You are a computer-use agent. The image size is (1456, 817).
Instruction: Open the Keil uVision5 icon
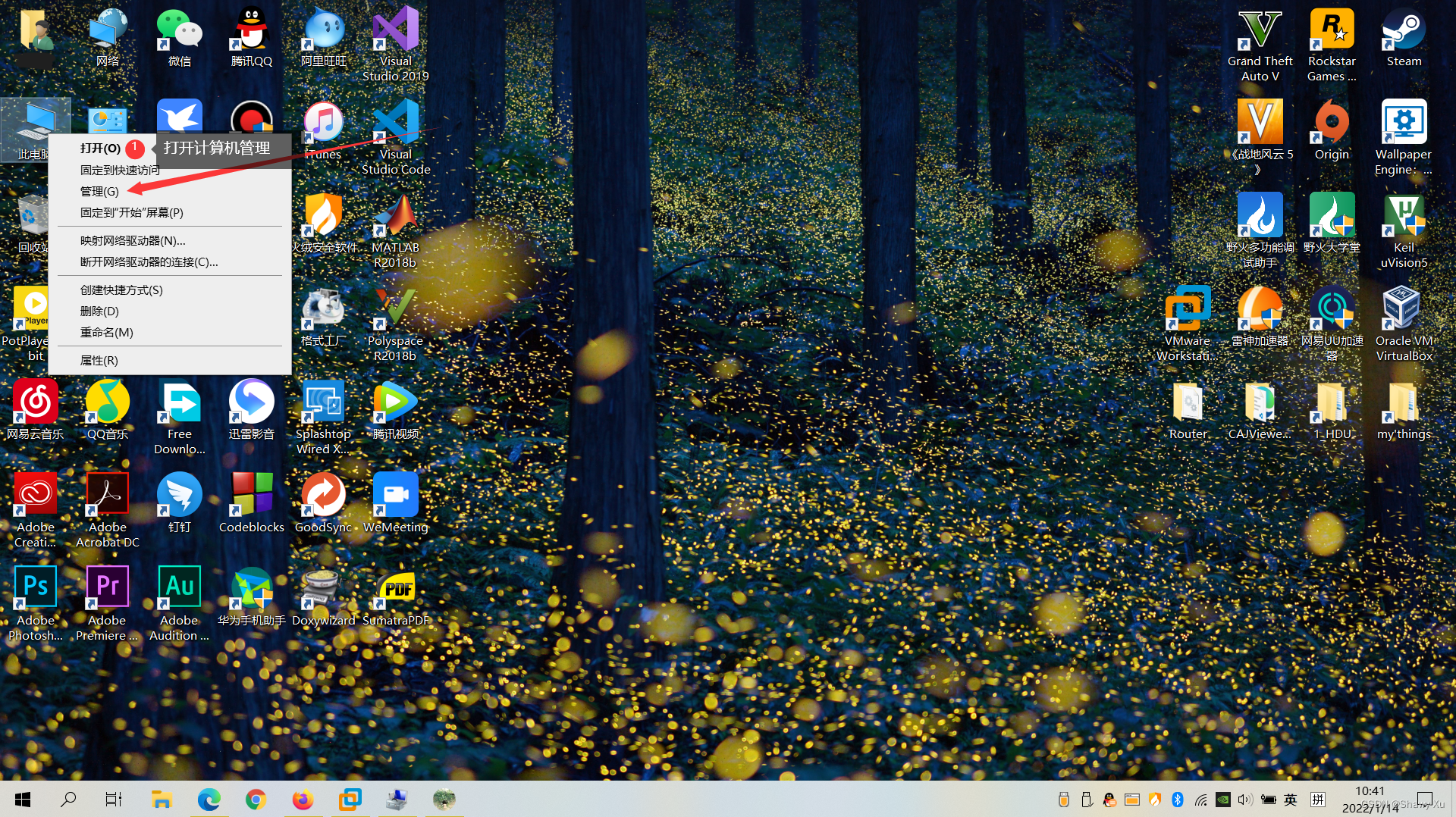1404,230
